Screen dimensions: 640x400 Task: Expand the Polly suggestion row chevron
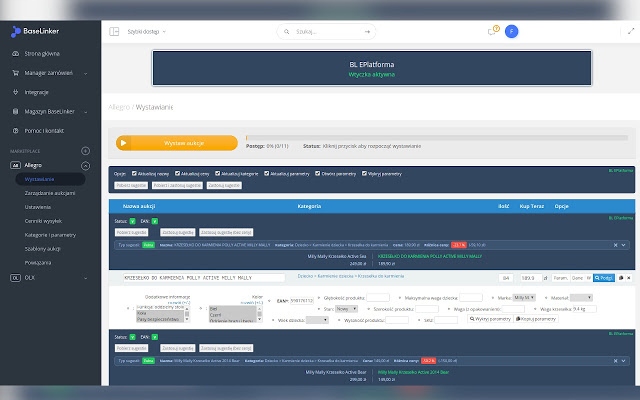pyautogui.click(x=624, y=245)
